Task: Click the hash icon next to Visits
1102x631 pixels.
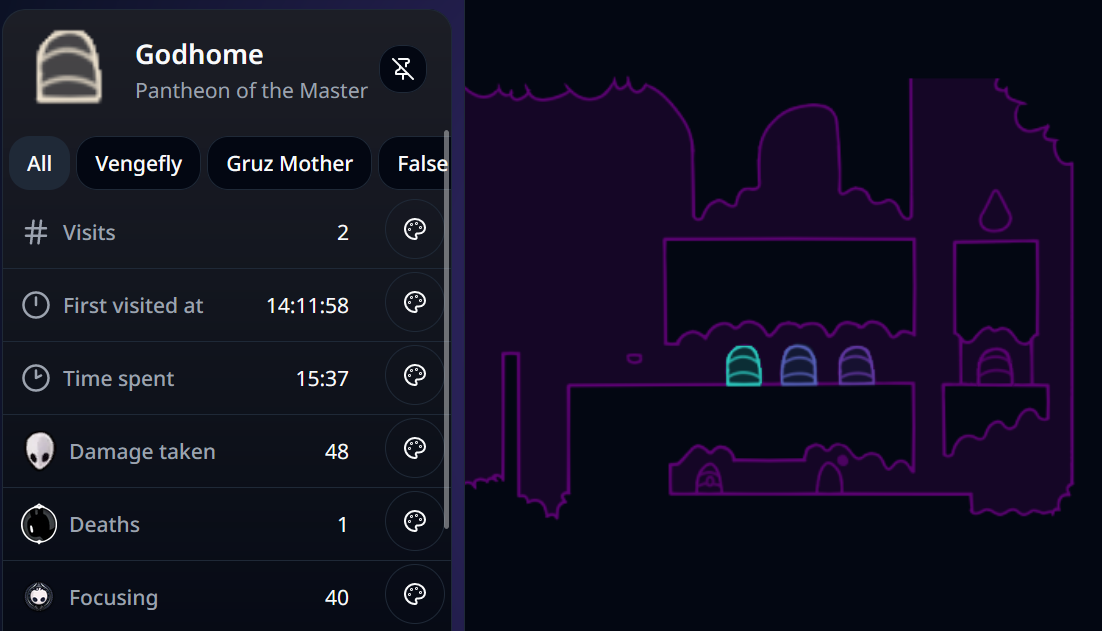Action: click(x=36, y=231)
